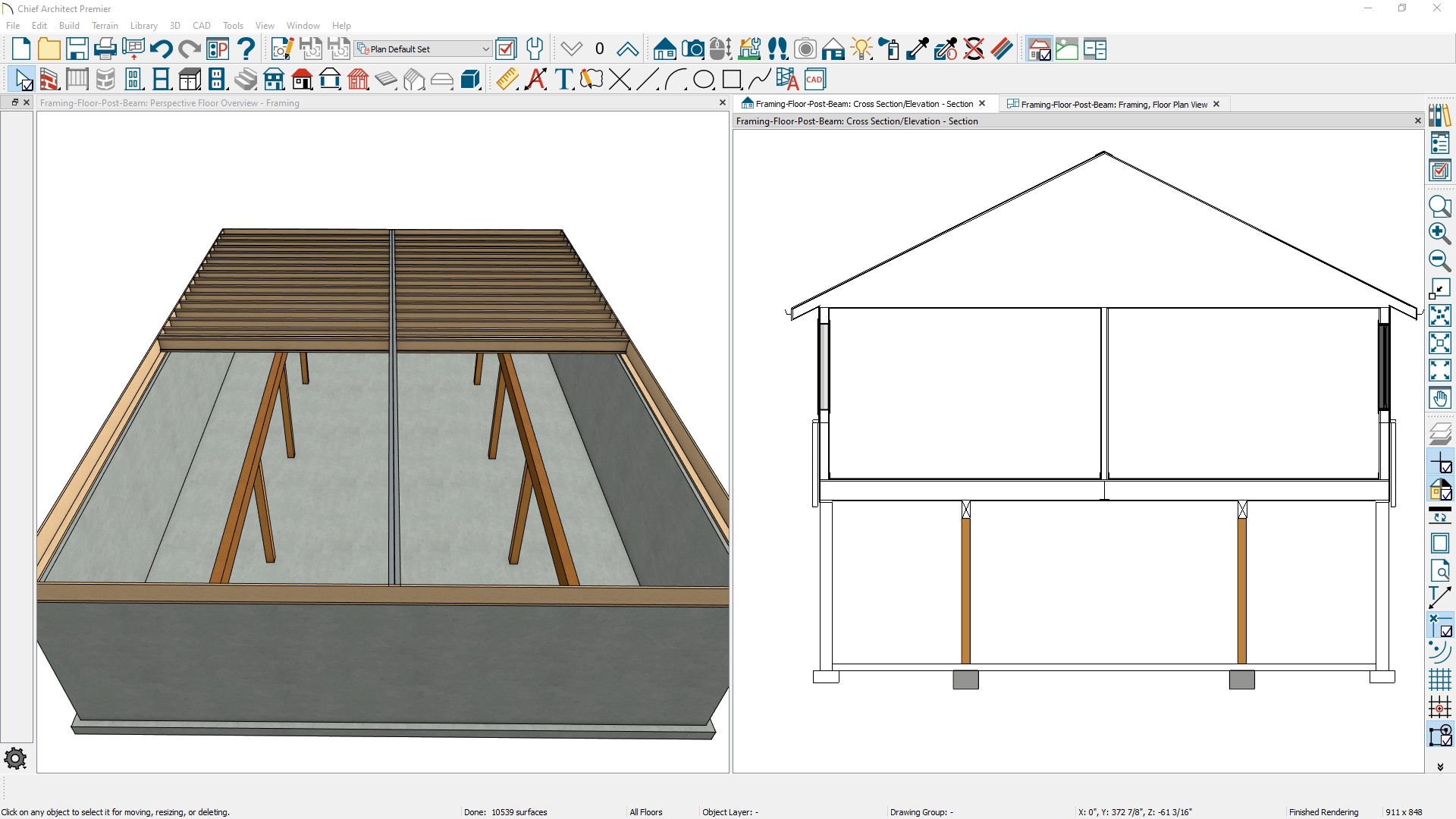Open the Build menu
The height and width of the screenshot is (819, 1456).
(x=69, y=25)
